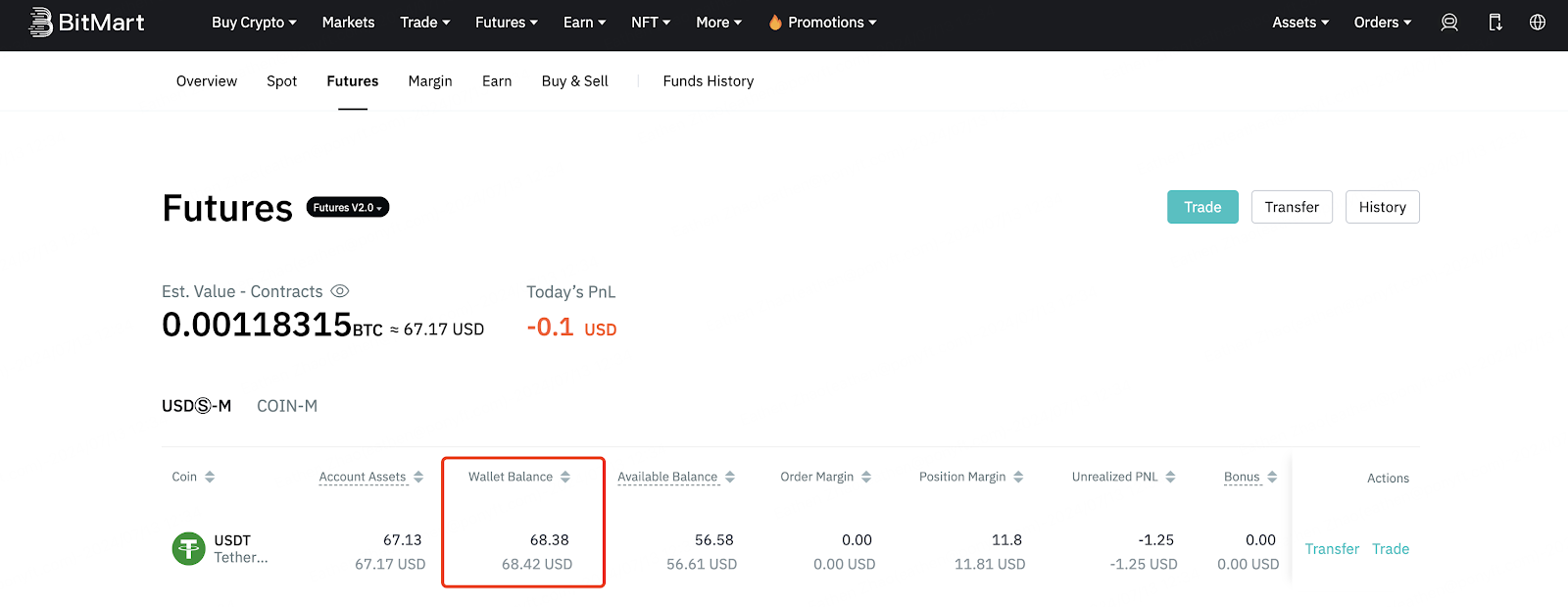This screenshot has height=607, width=1568.
Task: Switch to the Spot tab
Action: [281, 81]
